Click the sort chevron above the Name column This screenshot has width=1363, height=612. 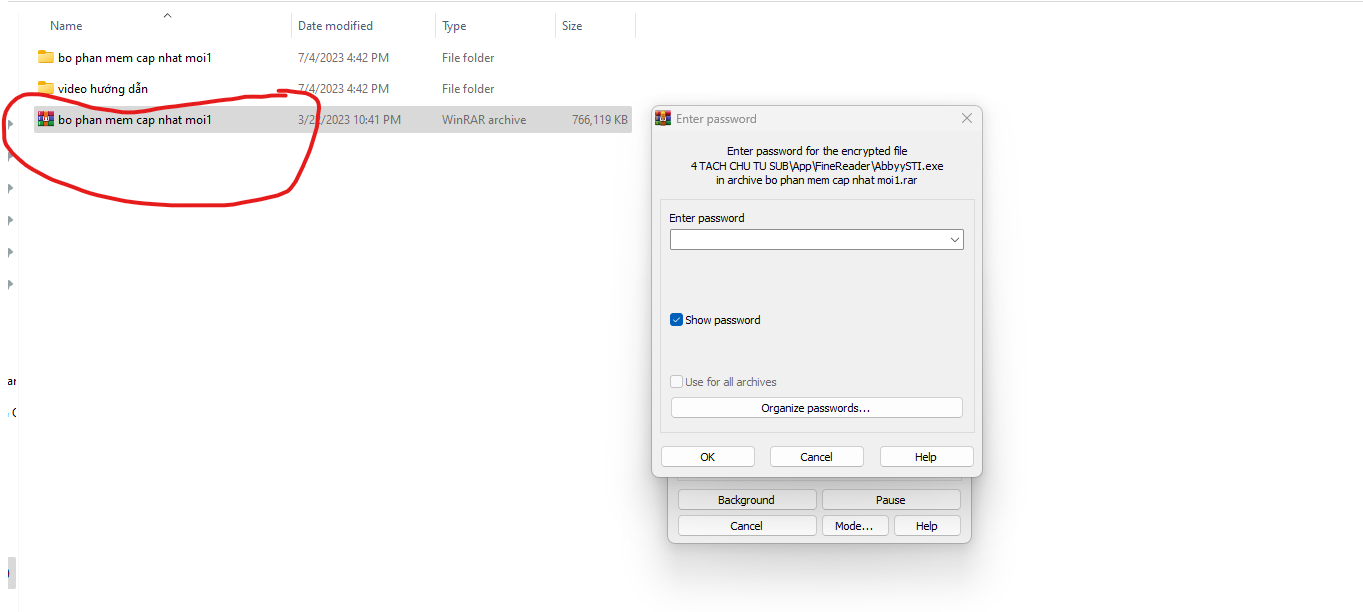(167, 15)
